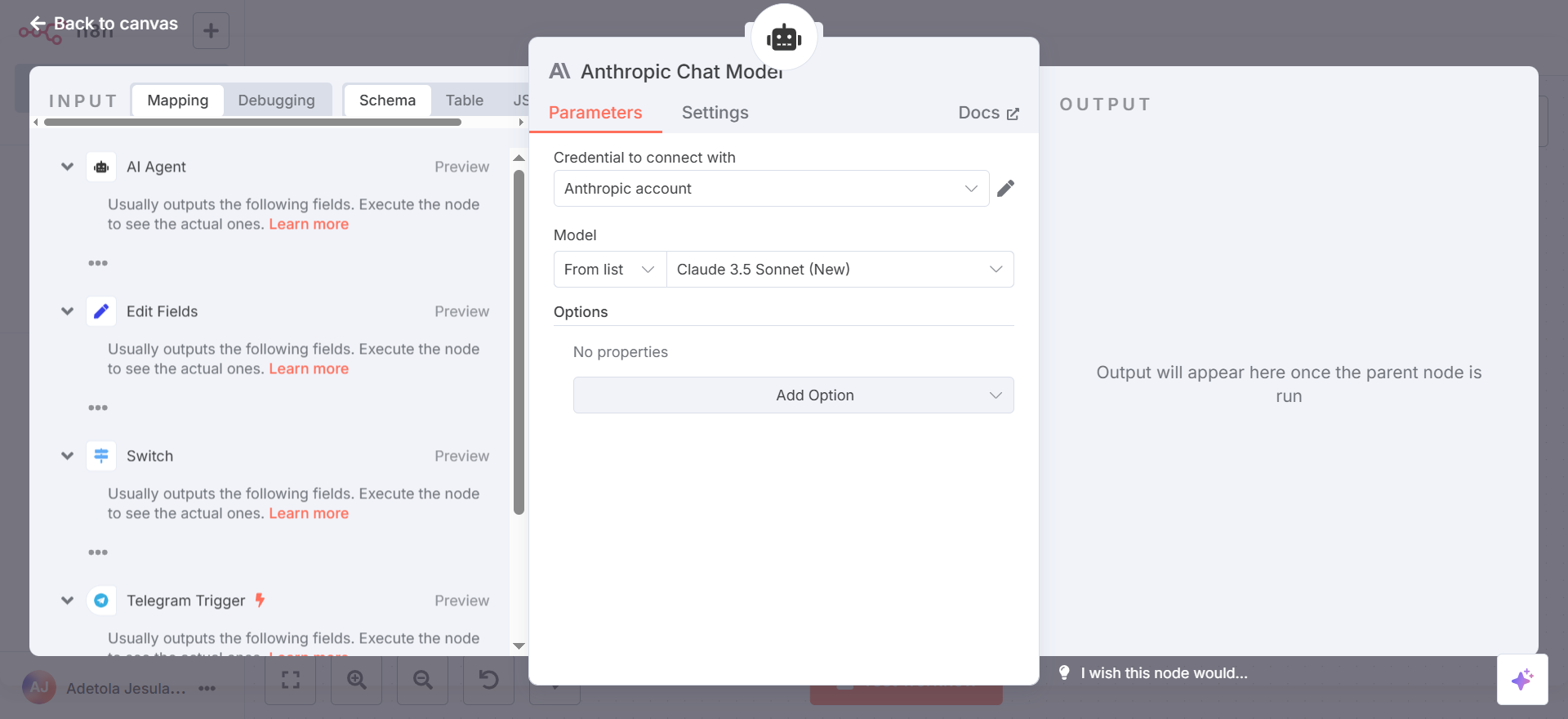Switch to Table view tab
Image resolution: width=1568 pixels, height=719 pixels.
(x=464, y=100)
